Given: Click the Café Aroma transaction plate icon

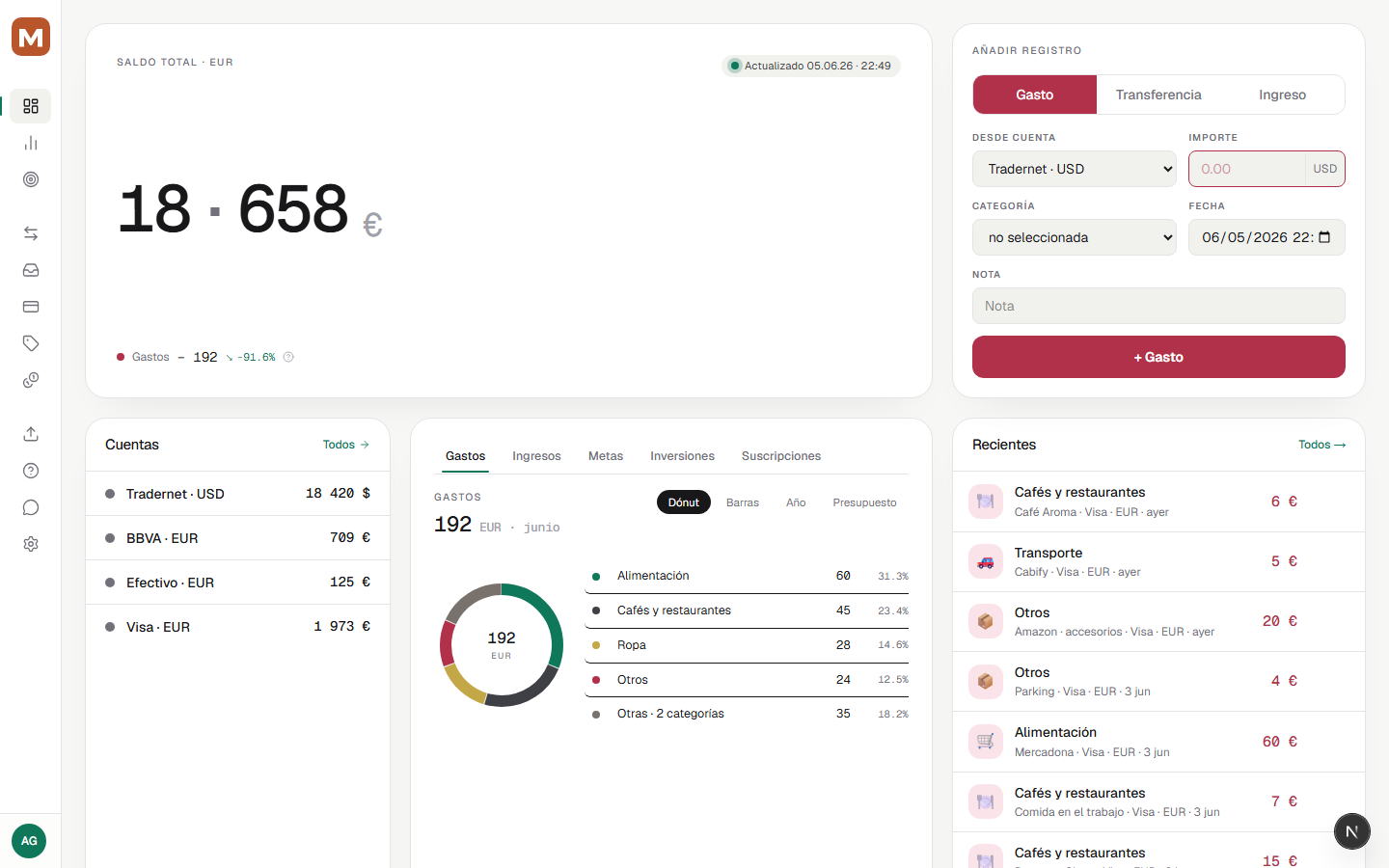Looking at the screenshot, I should click(986, 502).
